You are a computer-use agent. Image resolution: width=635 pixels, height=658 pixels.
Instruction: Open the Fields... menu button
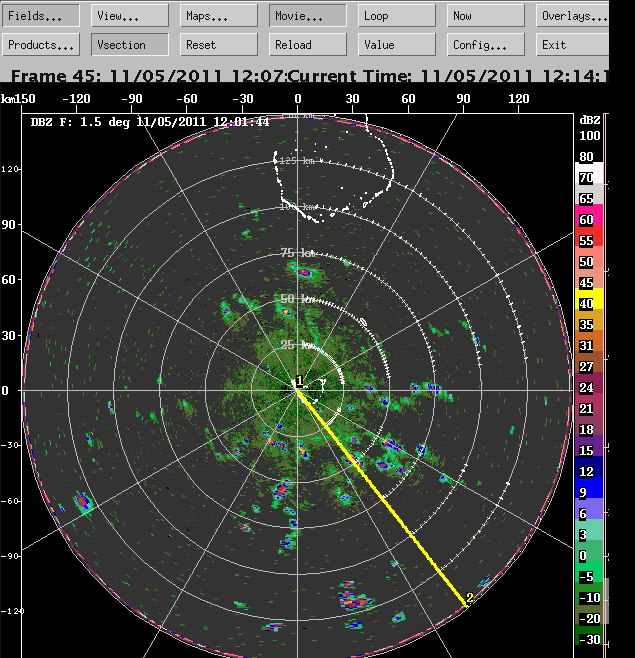(41, 16)
